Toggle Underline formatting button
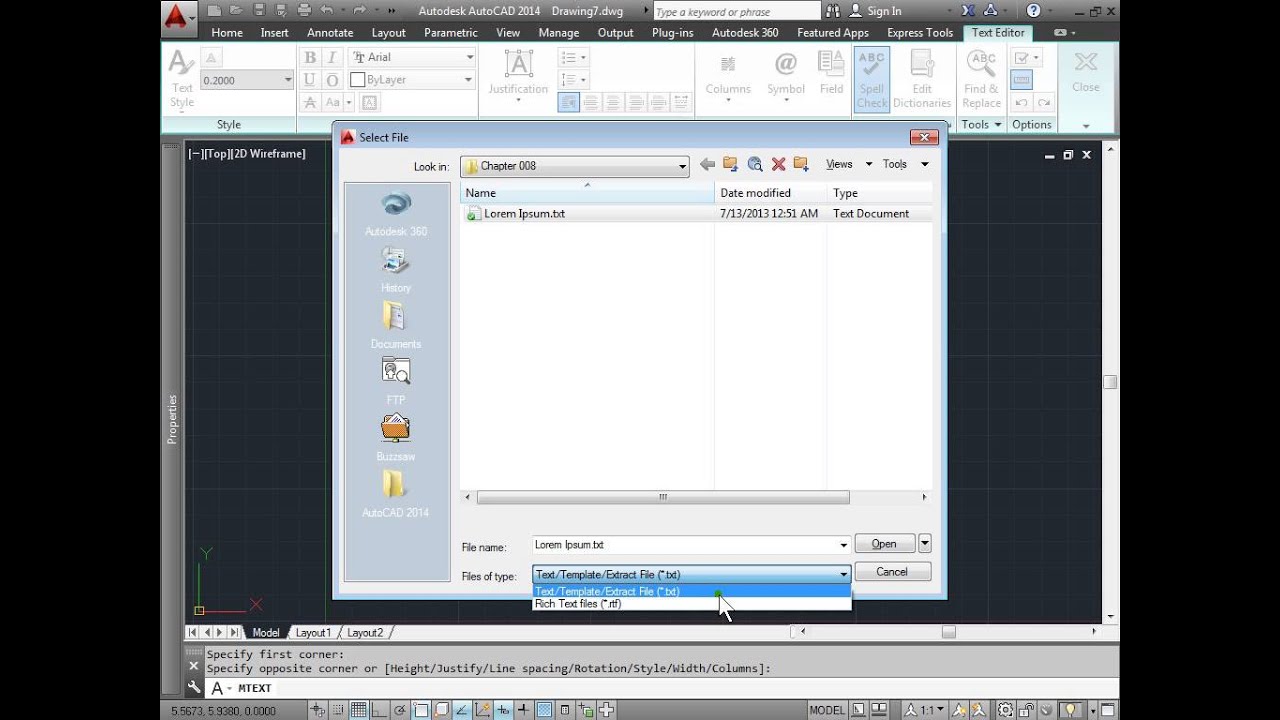This screenshot has width=1280, height=720. click(x=310, y=80)
